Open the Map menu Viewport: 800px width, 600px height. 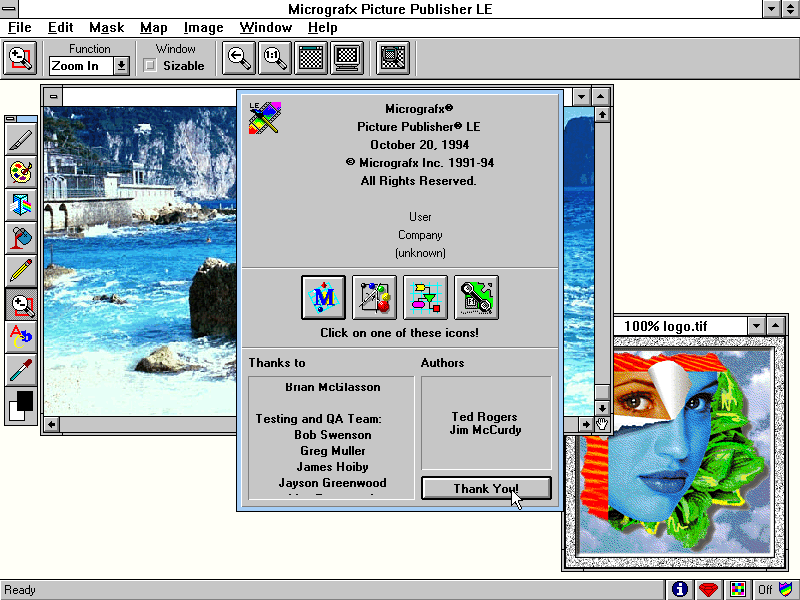pos(154,28)
